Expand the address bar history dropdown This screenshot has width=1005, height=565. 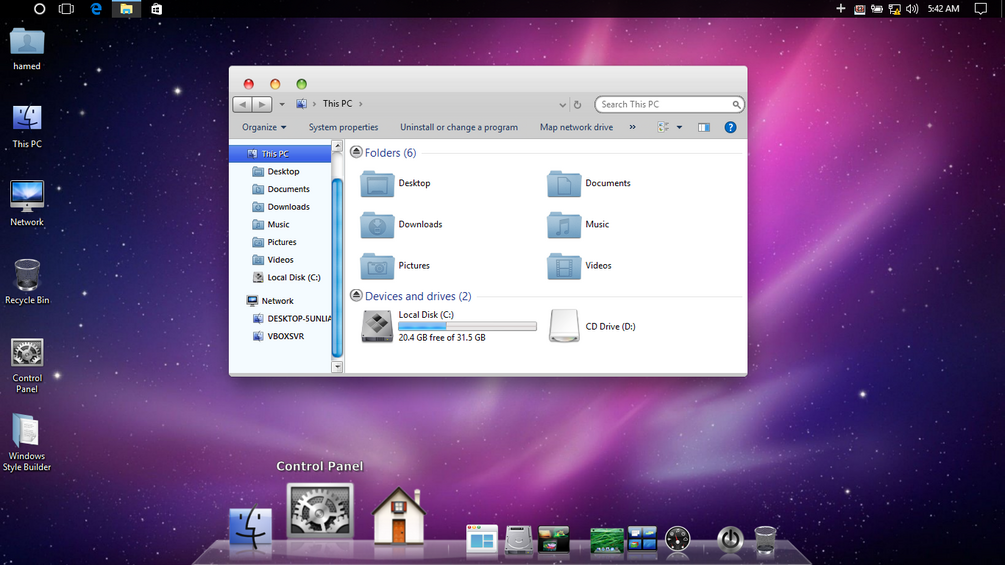coord(562,104)
